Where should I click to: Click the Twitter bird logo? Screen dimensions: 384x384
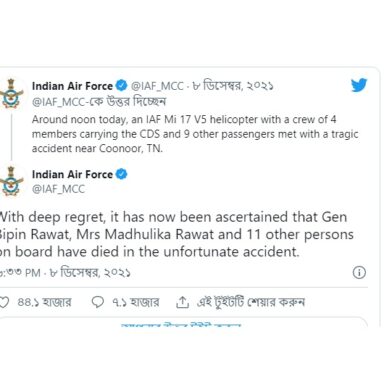(359, 85)
